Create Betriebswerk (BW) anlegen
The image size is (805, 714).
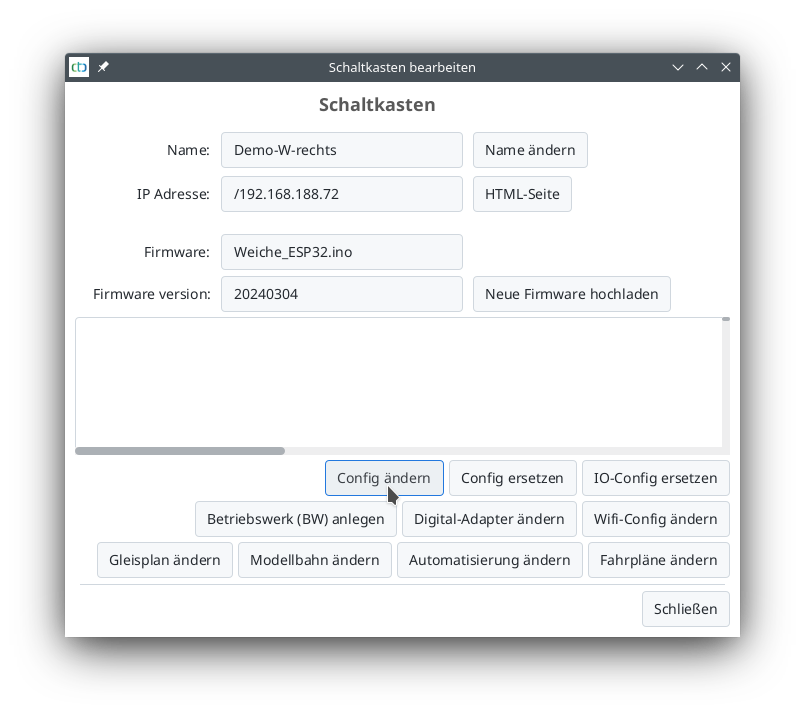click(x=295, y=519)
